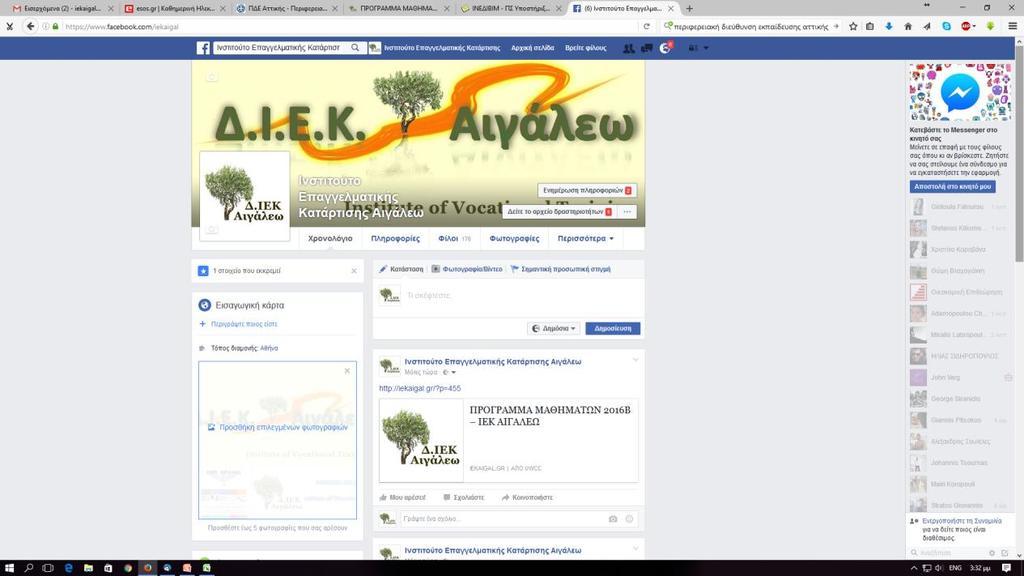Click Δείτε το αρχείο δραστηριοτήτων button

point(559,212)
